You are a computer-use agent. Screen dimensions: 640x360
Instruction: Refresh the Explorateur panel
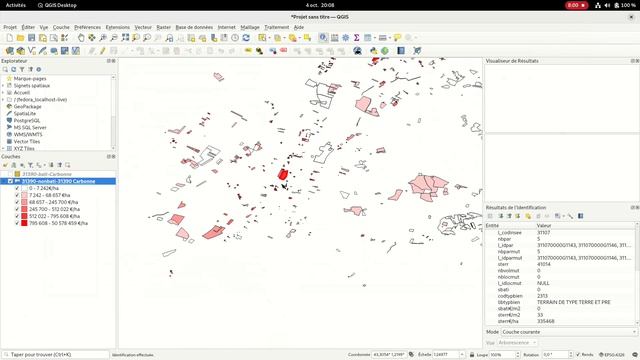coord(13,69)
